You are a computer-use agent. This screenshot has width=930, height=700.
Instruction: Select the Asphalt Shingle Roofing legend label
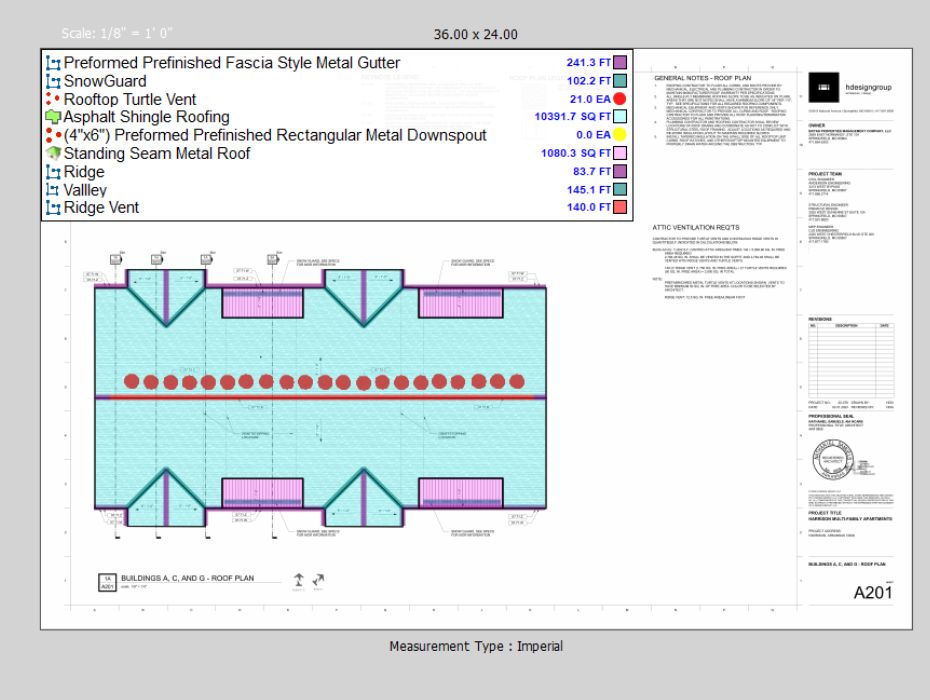146,117
